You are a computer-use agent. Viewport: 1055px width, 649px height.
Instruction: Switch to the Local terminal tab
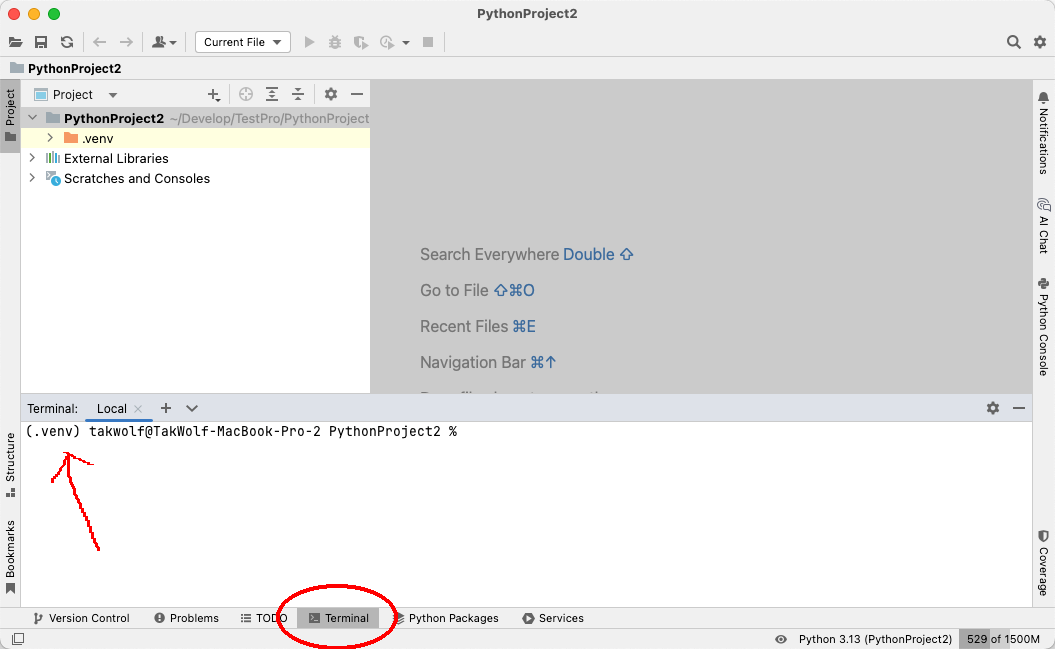click(111, 409)
